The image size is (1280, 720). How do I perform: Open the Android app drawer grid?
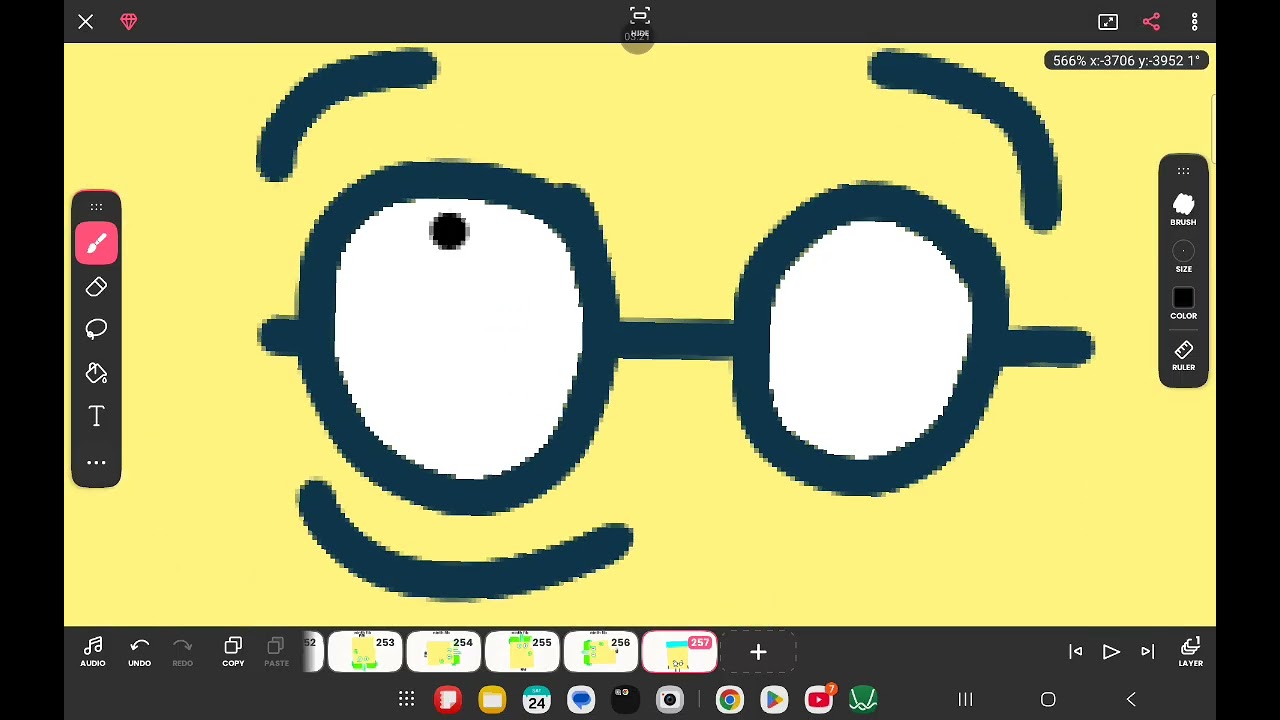(406, 699)
